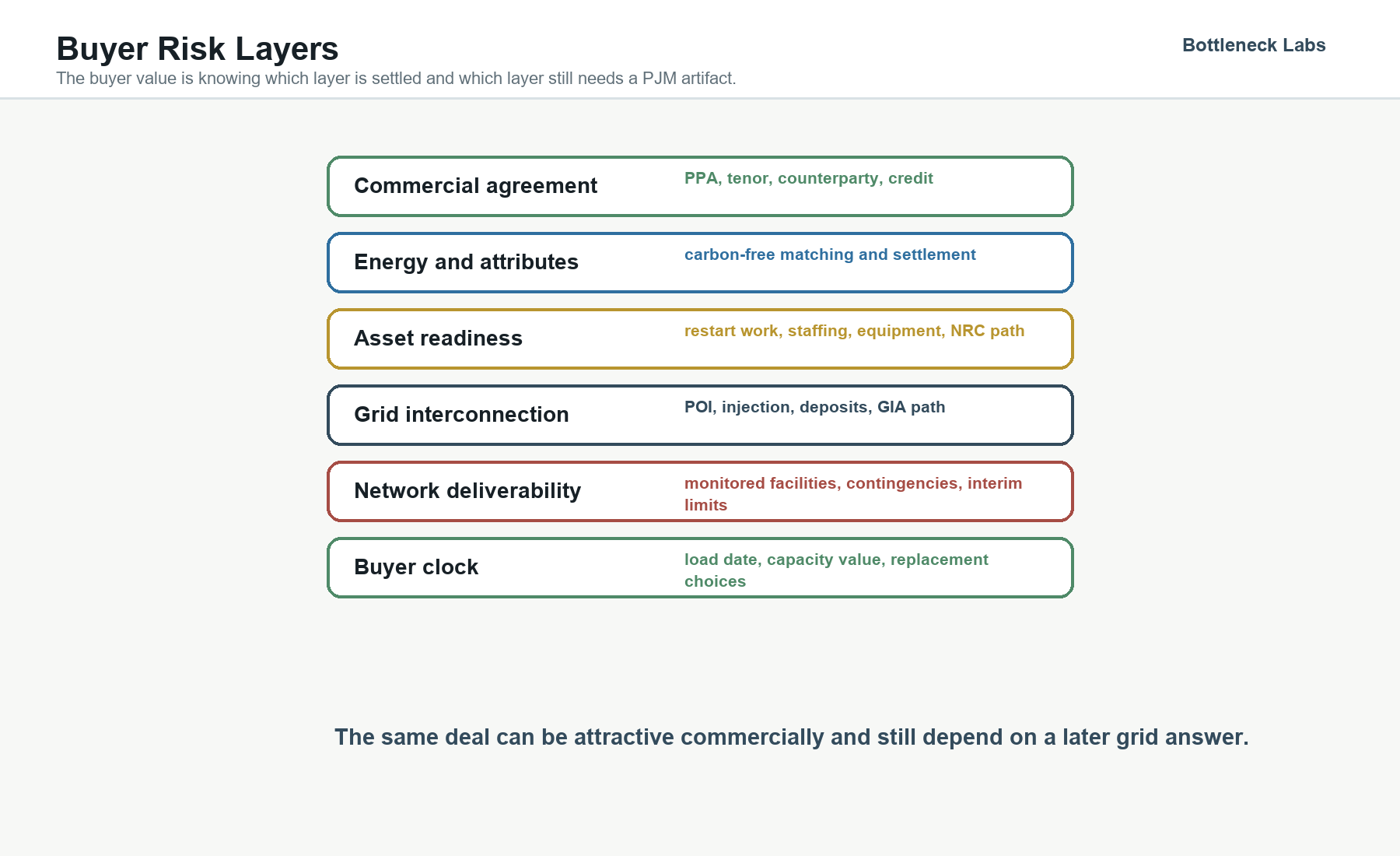Click the bottom takeaway sentence about grid answer
Image resolution: width=1400 pixels, height=856 pixels.
tap(792, 737)
